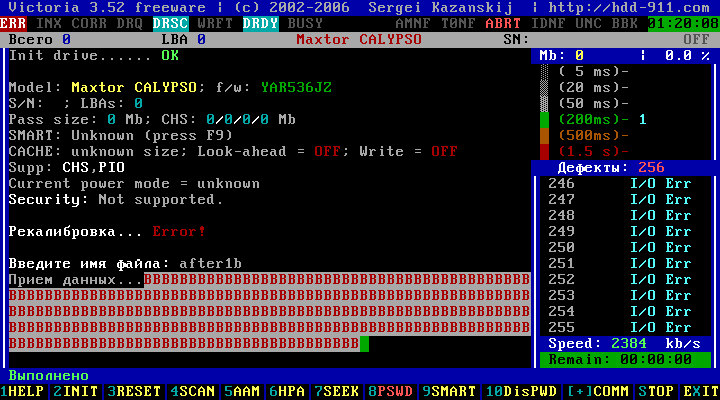Click the Supp: CHS,PIO line
Viewport: 720px width, 400px height.
67,168
